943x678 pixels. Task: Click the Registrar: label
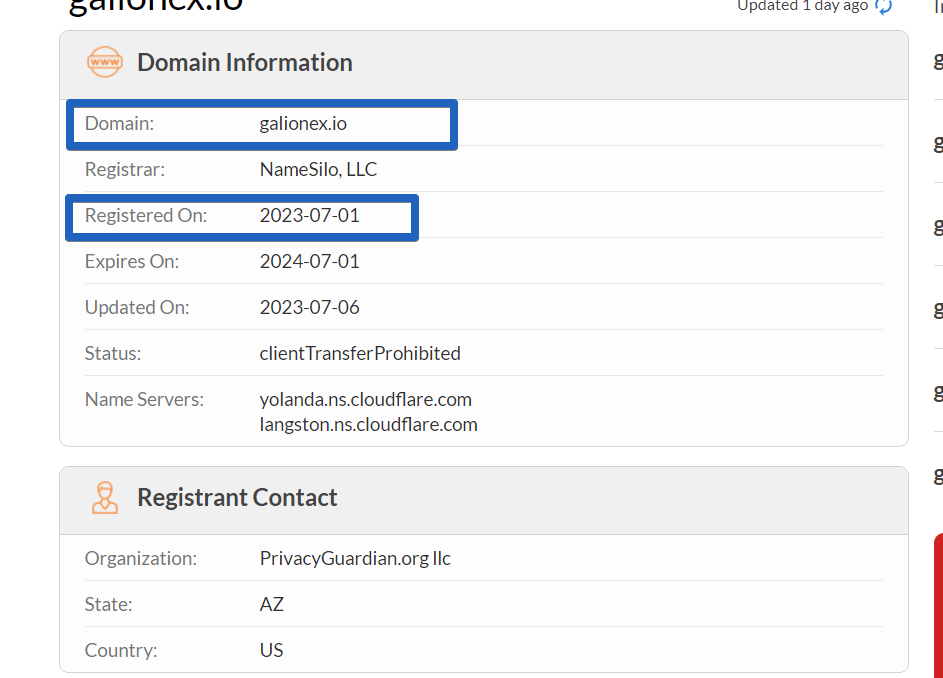124,169
